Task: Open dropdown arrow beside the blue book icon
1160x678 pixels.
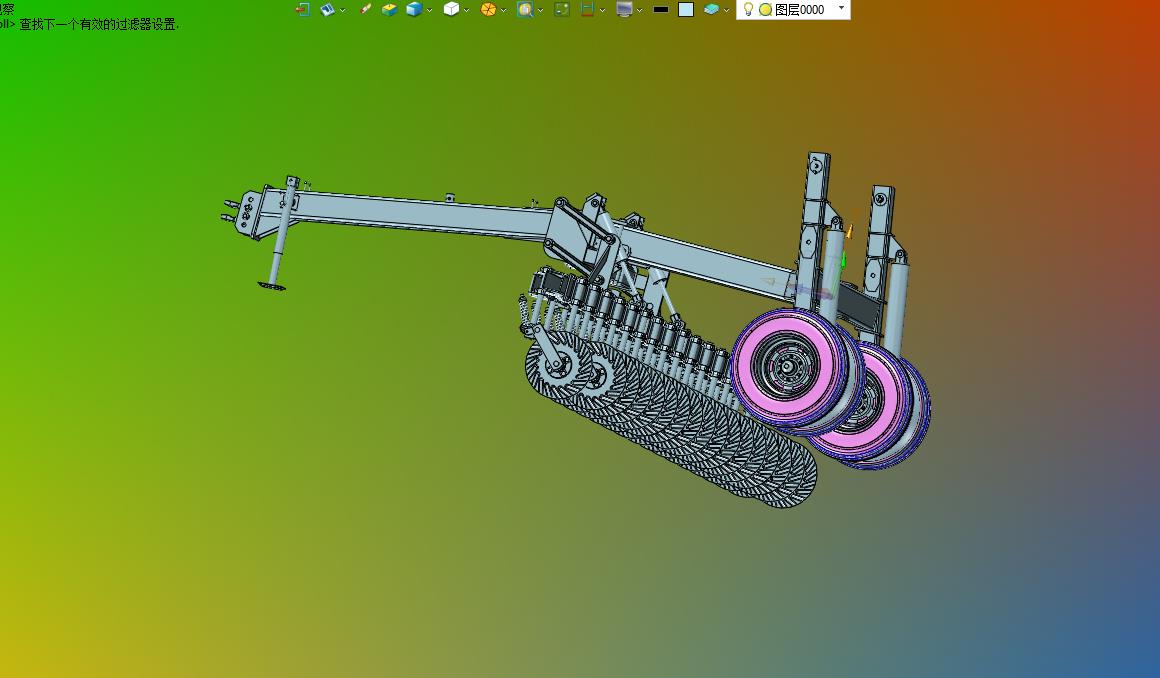Action: (343, 10)
